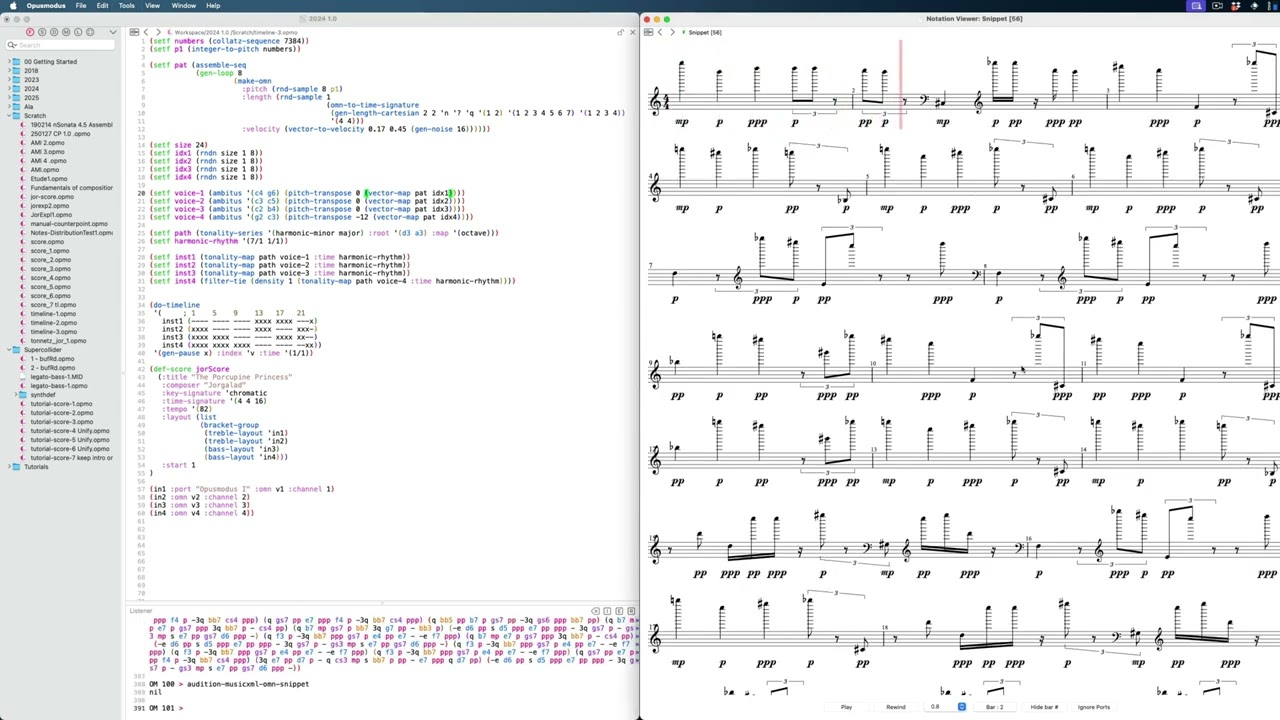Toggle the Notation Viewer sidebar icon

(648, 32)
